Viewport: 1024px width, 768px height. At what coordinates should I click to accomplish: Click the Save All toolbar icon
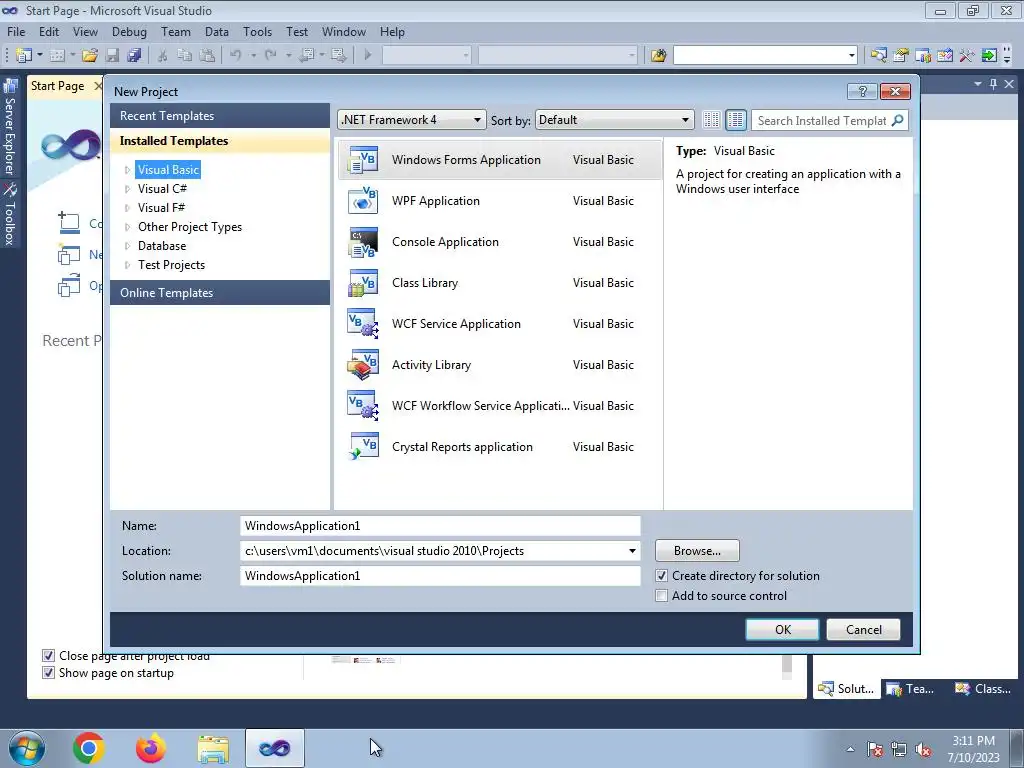(135, 56)
